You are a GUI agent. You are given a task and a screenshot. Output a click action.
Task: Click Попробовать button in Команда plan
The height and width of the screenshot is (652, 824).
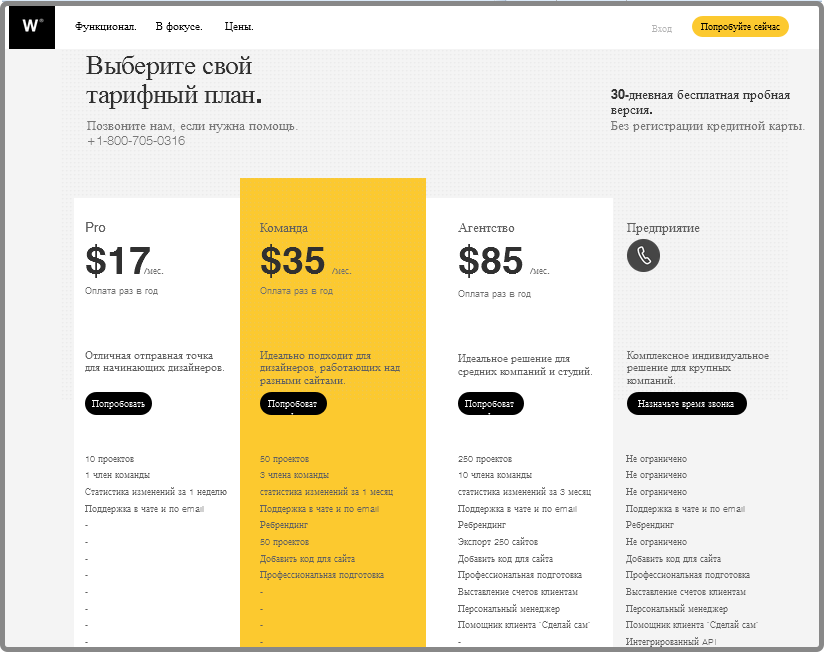point(293,404)
